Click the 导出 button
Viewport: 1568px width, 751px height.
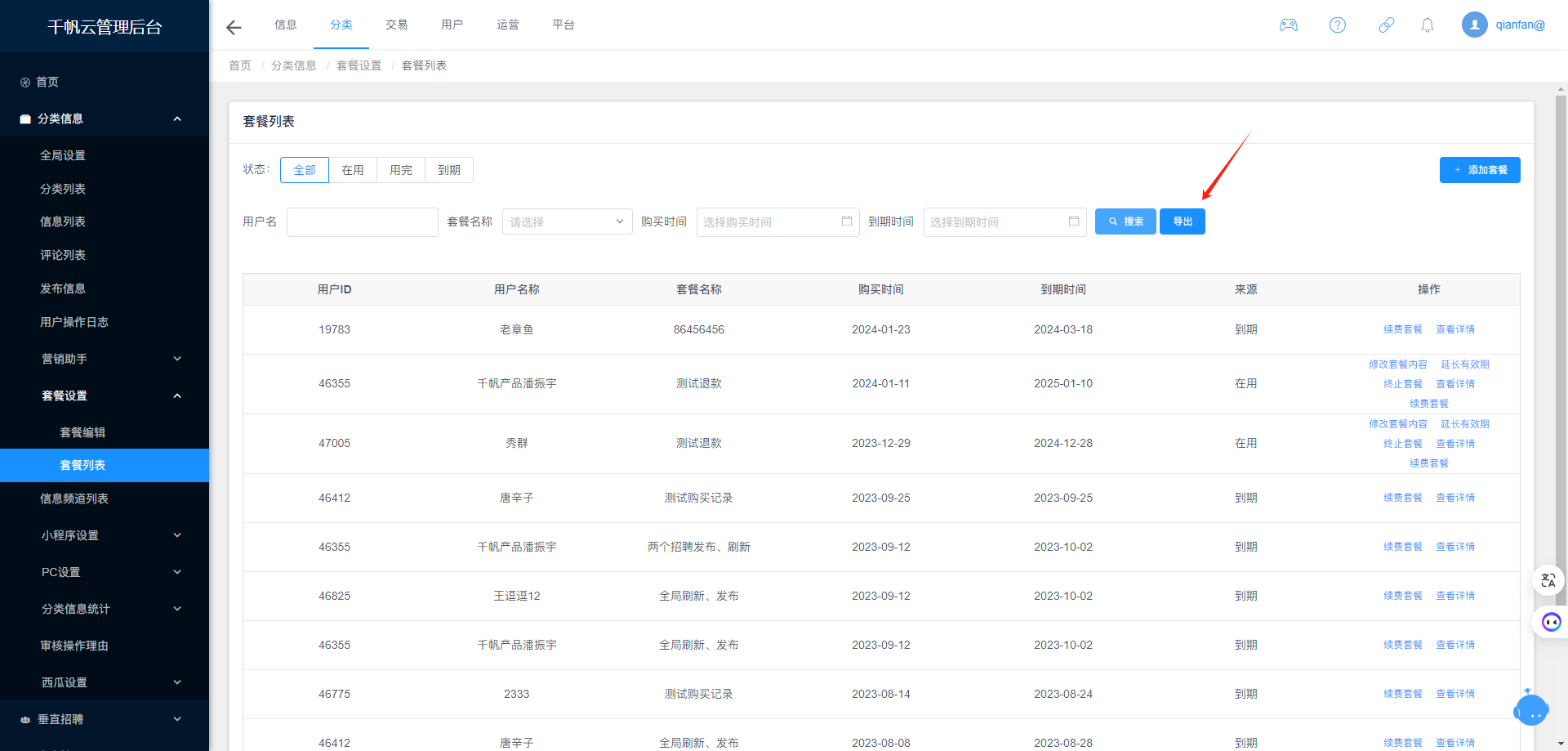click(1183, 221)
